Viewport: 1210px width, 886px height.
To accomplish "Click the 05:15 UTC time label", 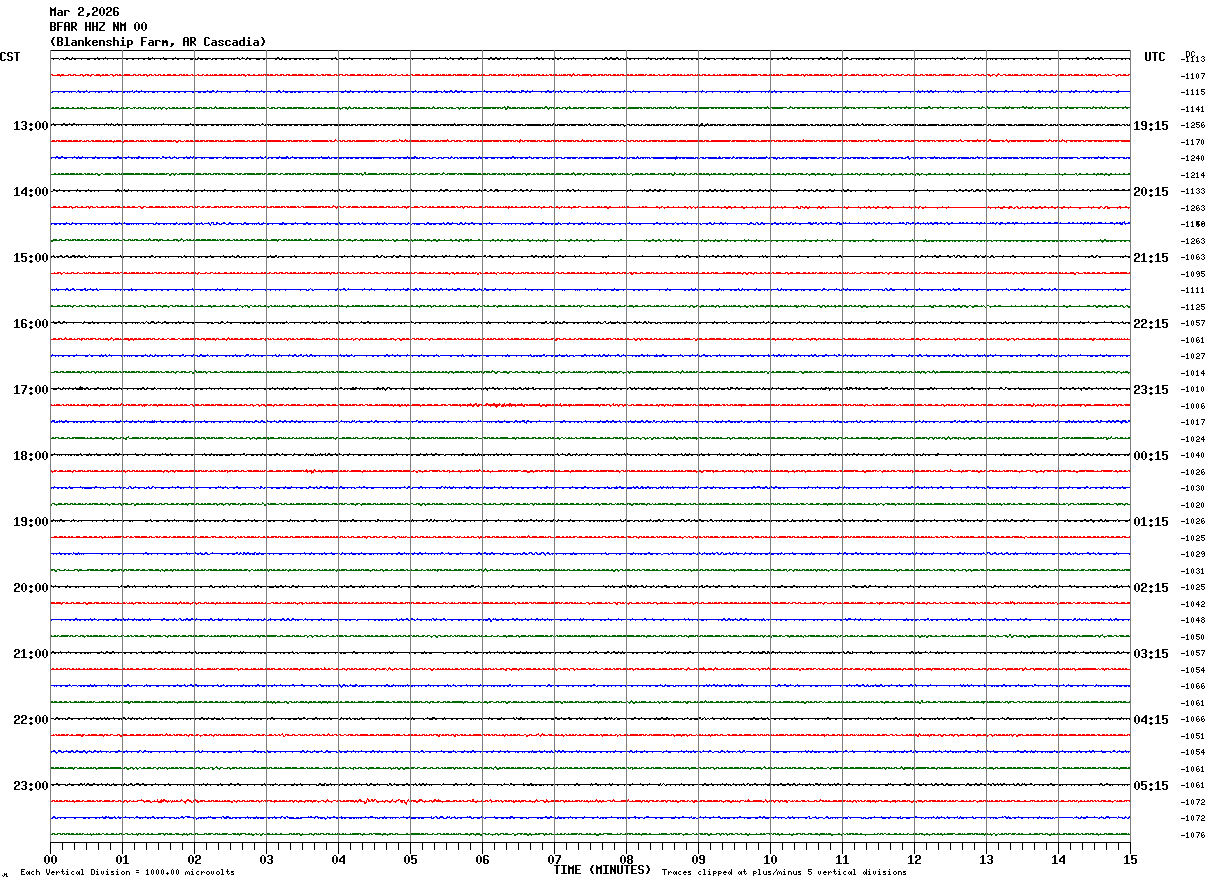I will click(x=1150, y=786).
